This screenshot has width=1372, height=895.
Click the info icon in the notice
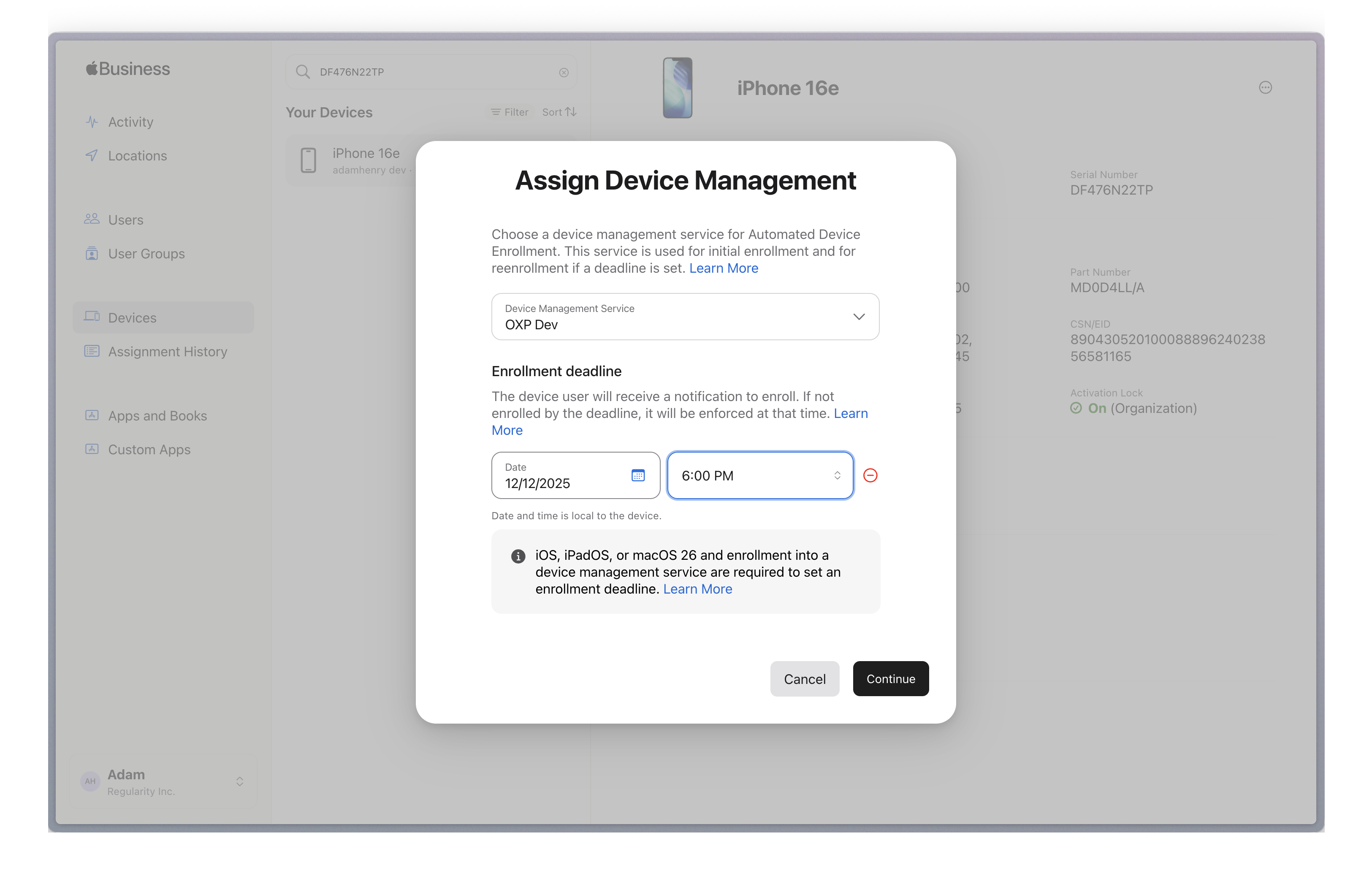[x=518, y=556]
